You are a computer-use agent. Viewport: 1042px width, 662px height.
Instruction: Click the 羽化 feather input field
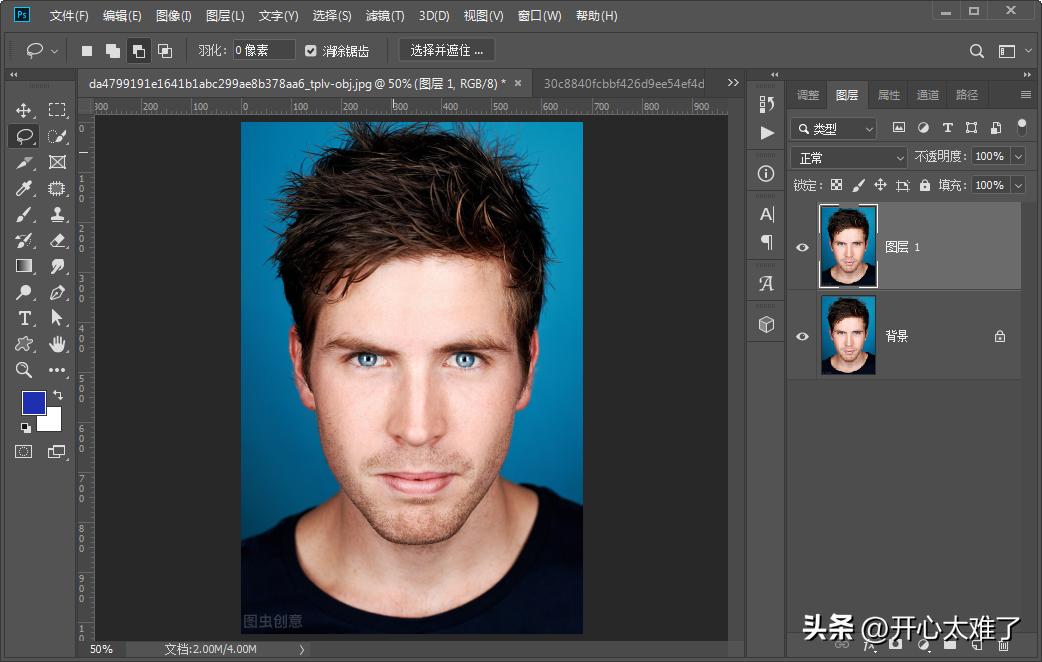(264, 50)
